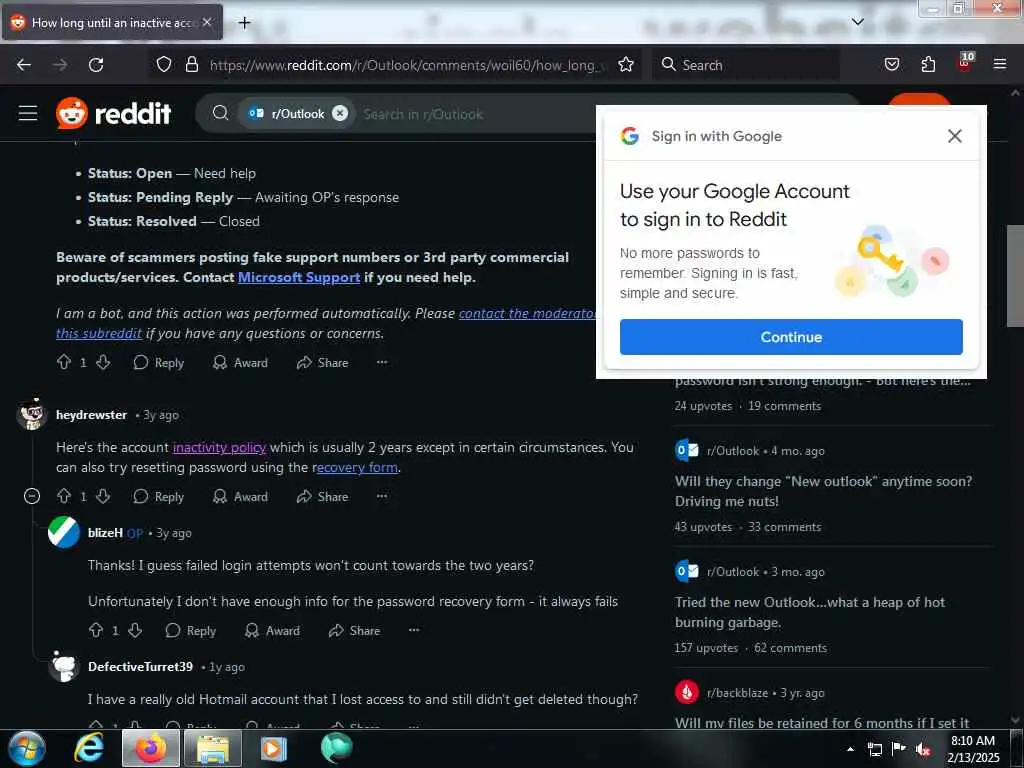The width and height of the screenshot is (1024, 768).
Task: Close the Sign in with Google popup
Action: [x=955, y=136]
